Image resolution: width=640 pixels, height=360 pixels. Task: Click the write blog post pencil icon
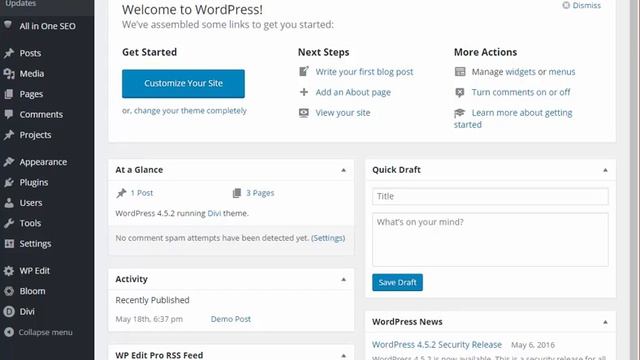tap(304, 71)
